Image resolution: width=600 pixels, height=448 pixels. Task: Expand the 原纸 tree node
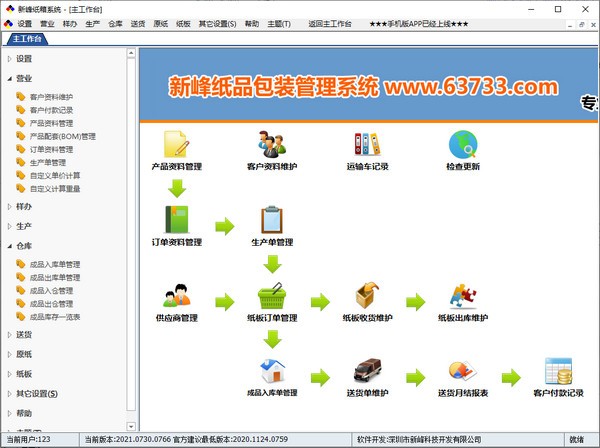tap(10, 355)
